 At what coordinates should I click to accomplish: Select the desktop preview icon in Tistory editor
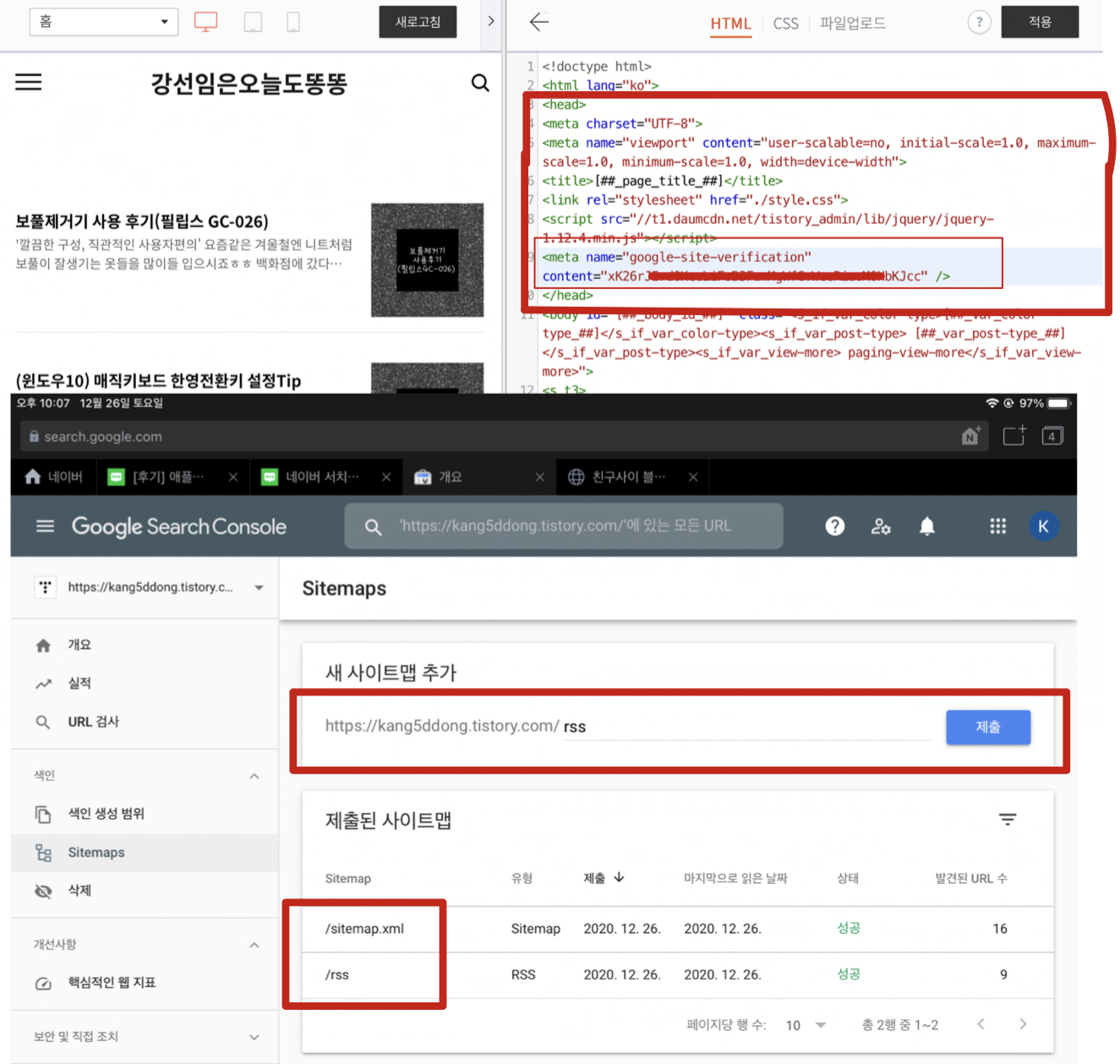[205, 22]
